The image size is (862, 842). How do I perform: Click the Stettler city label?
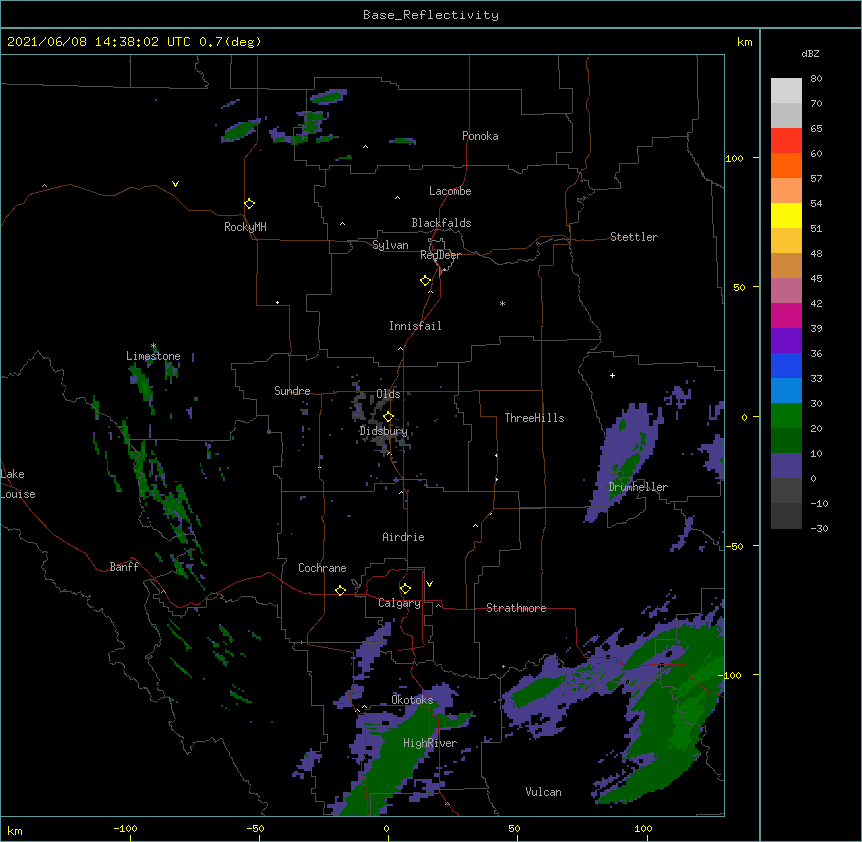coord(634,237)
